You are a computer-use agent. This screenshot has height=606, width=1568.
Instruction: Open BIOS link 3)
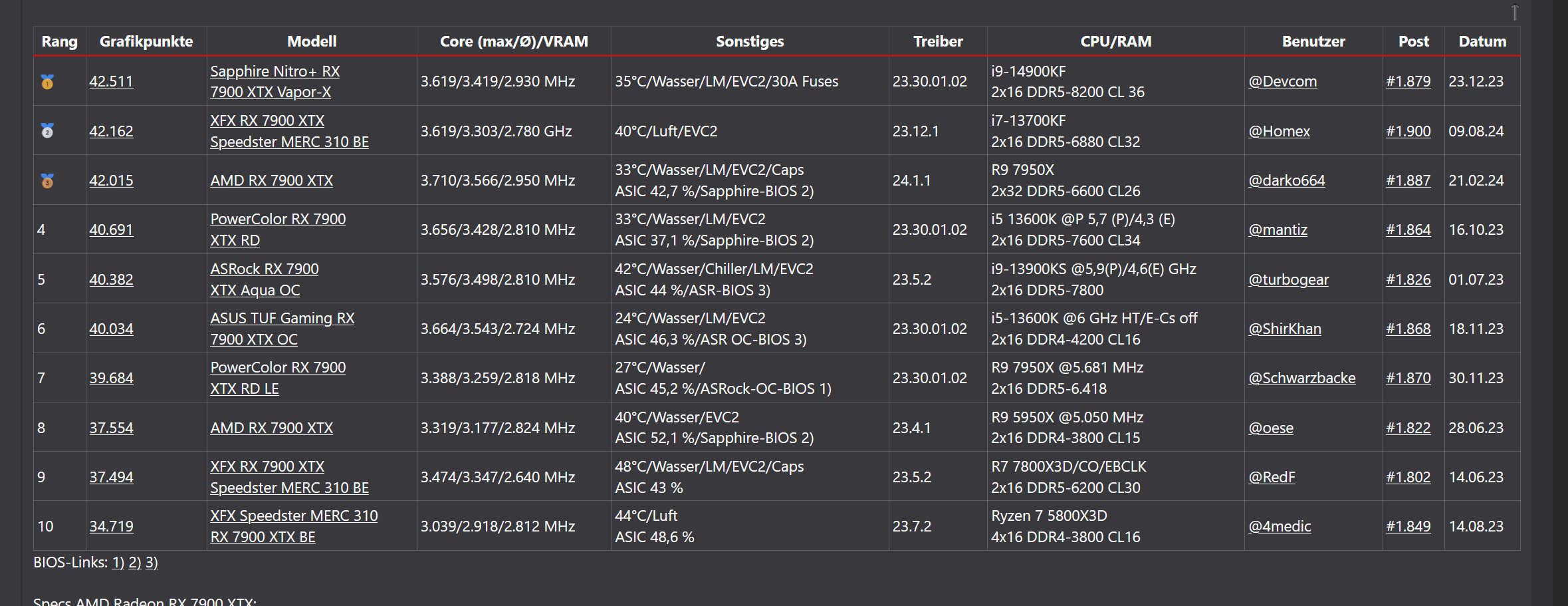(x=152, y=563)
